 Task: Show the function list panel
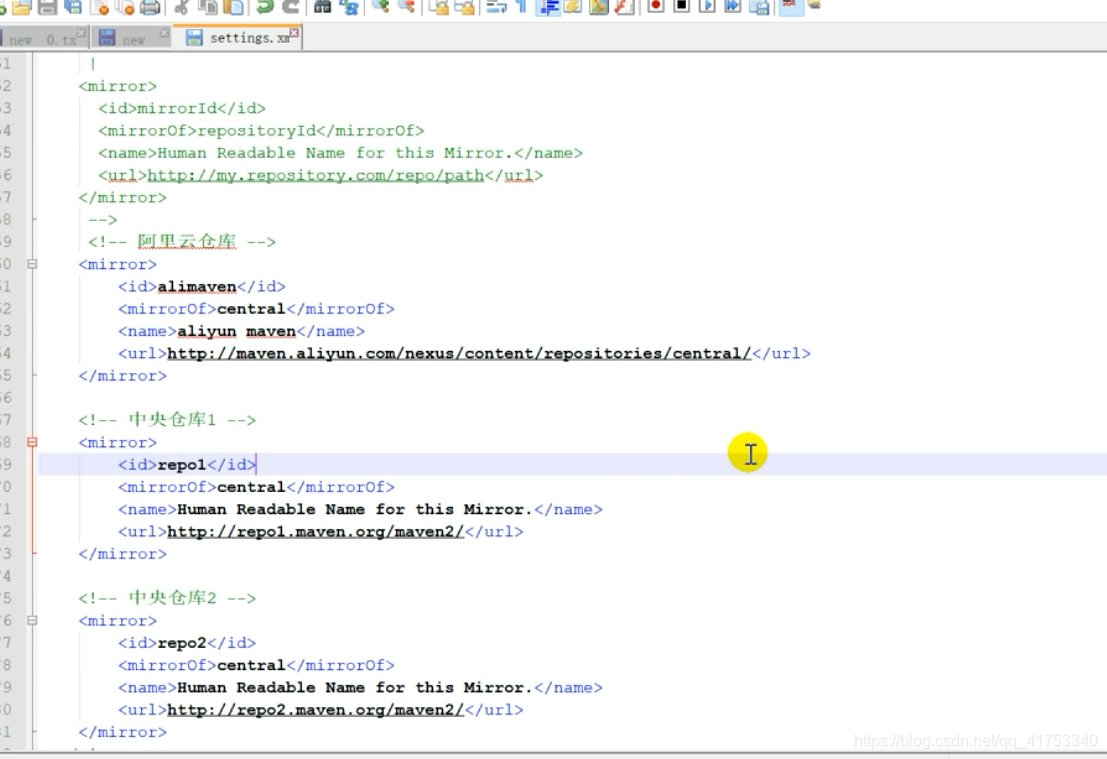(624, 7)
